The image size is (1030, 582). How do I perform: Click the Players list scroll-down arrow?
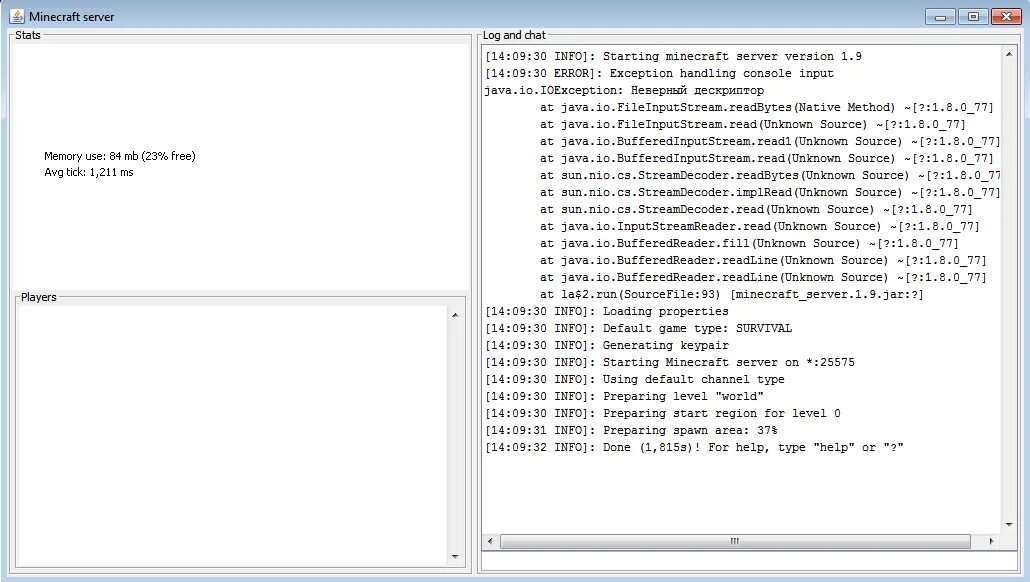click(x=455, y=557)
